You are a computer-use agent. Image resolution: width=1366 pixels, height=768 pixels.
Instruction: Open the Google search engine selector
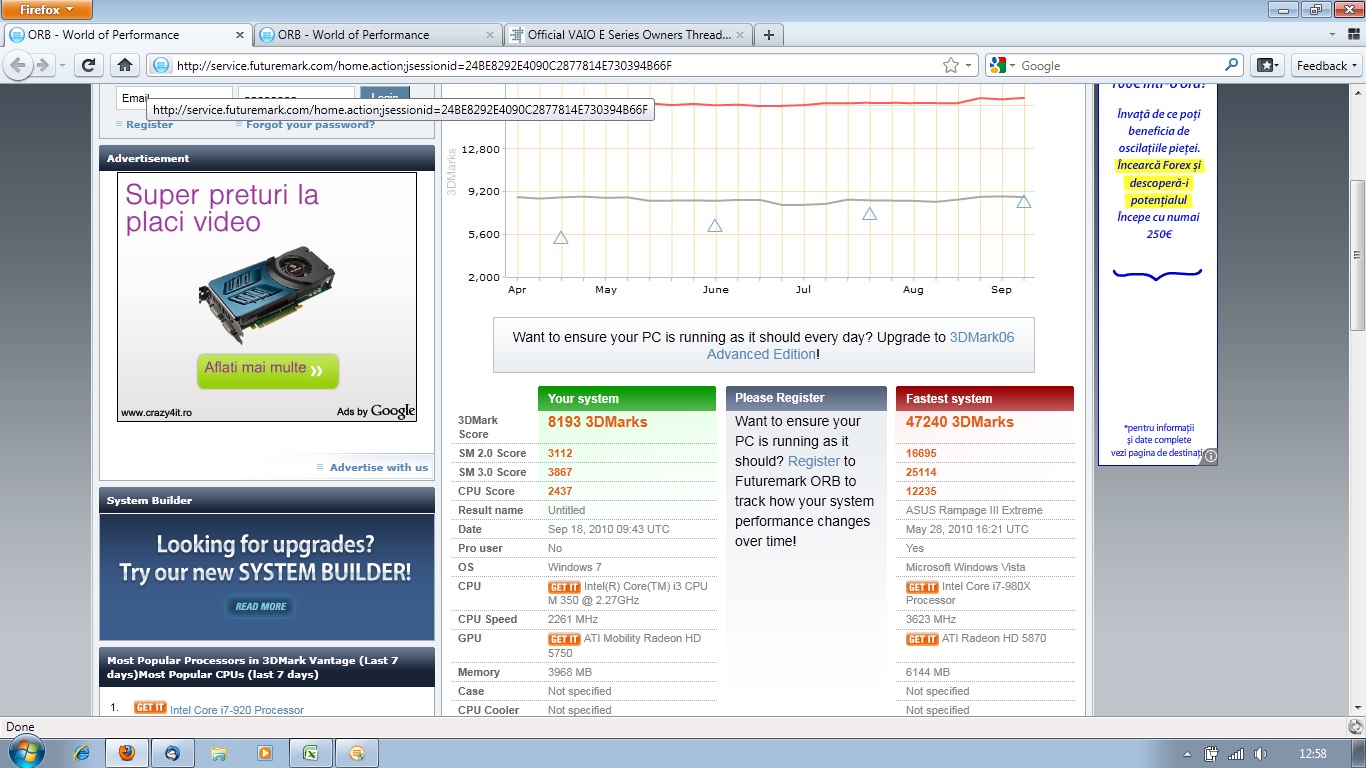tap(1003, 65)
